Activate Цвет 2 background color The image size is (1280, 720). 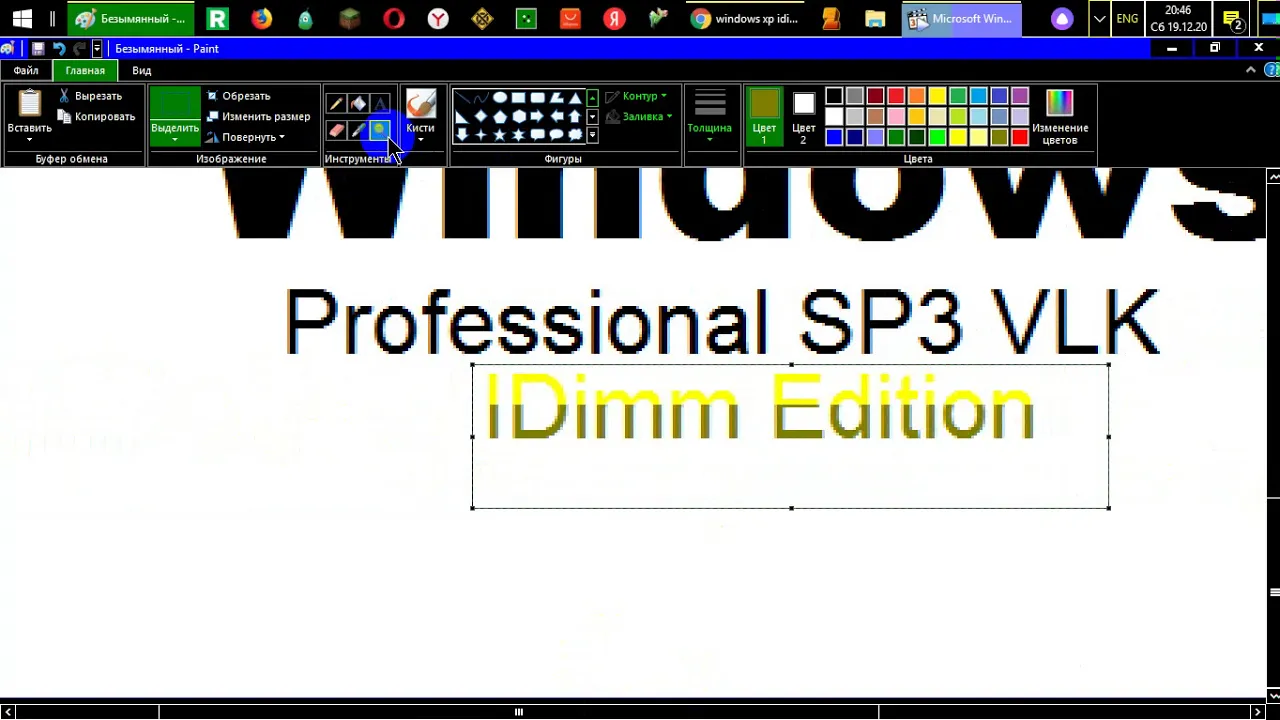click(804, 117)
